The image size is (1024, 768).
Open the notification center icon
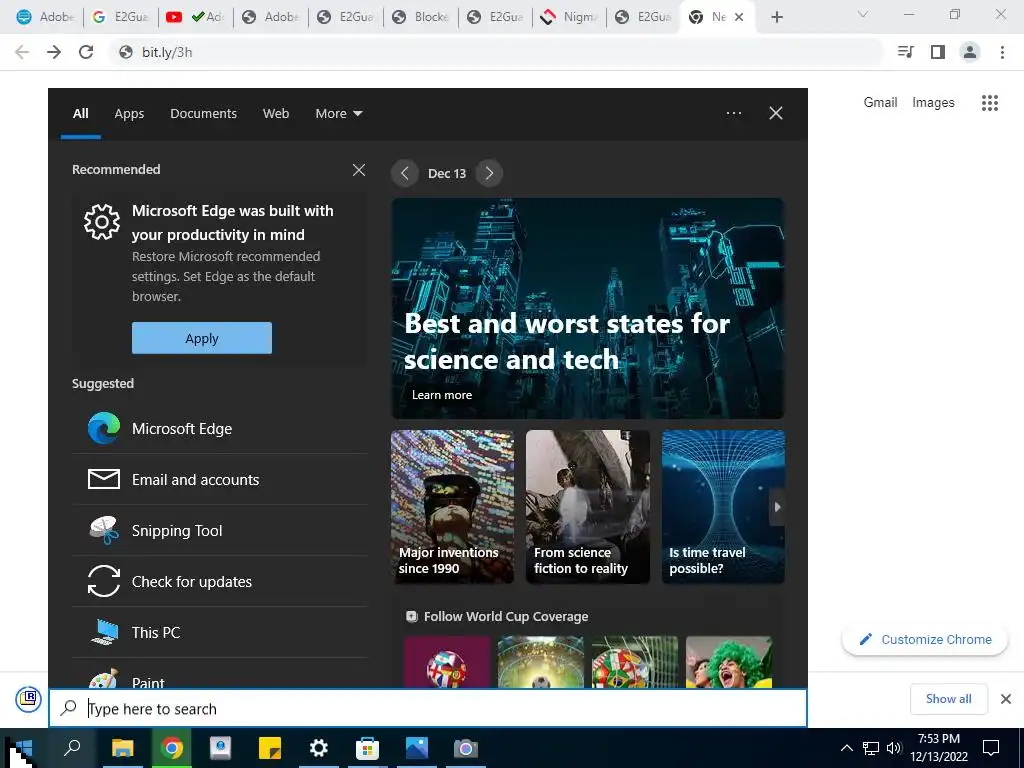click(991, 748)
